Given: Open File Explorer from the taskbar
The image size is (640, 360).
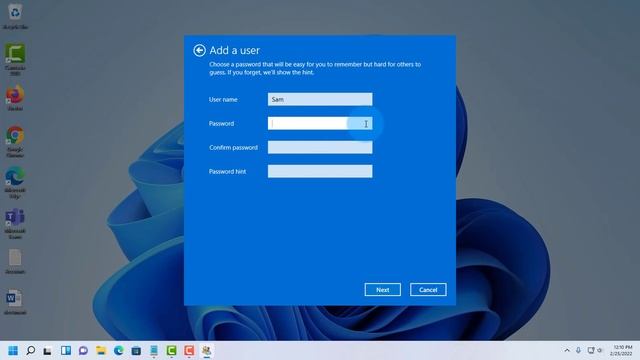Looking at the screenshot, I should click(101, 351).
